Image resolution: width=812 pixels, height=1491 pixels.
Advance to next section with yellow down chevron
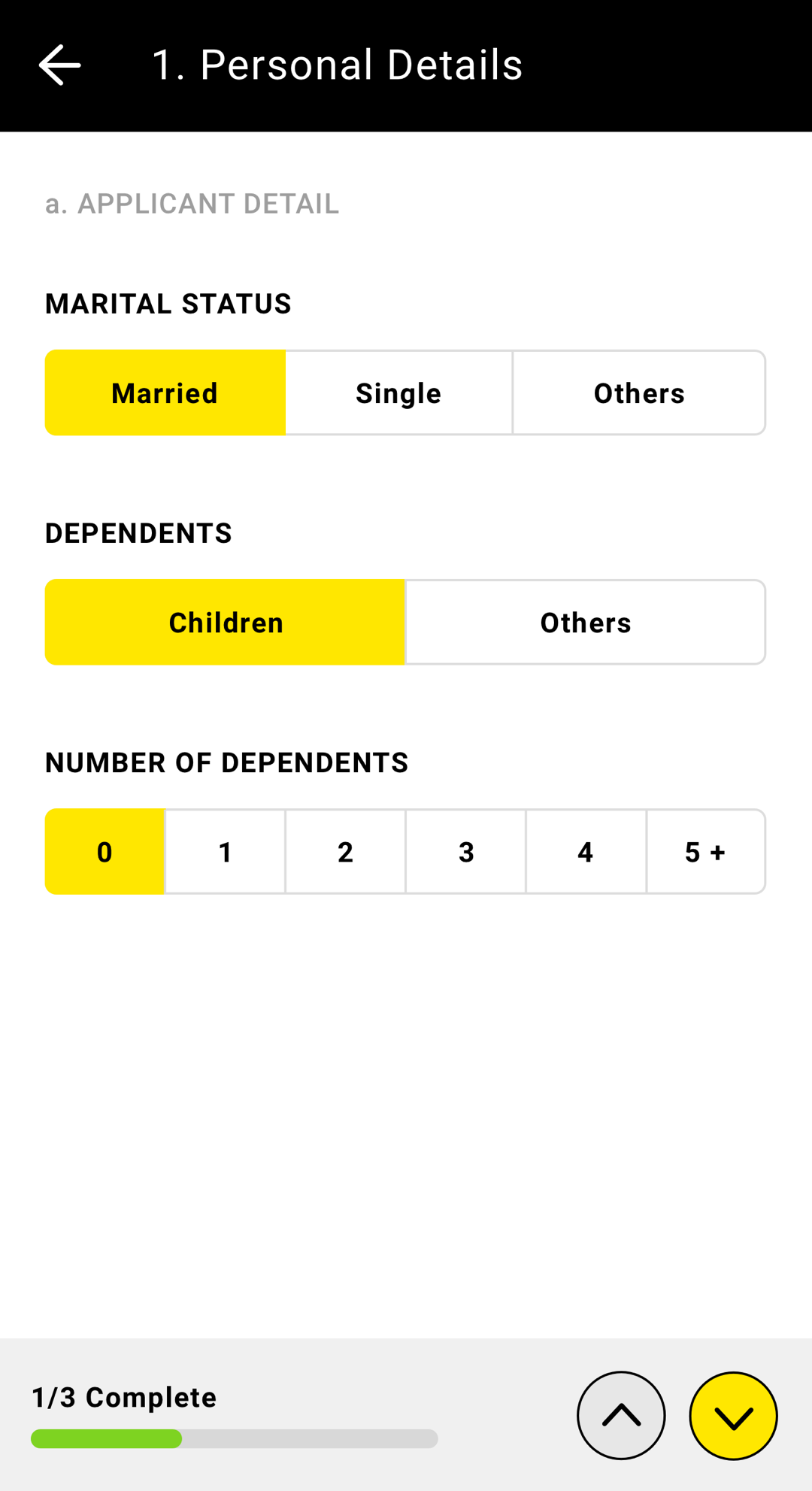[733, 1415]
